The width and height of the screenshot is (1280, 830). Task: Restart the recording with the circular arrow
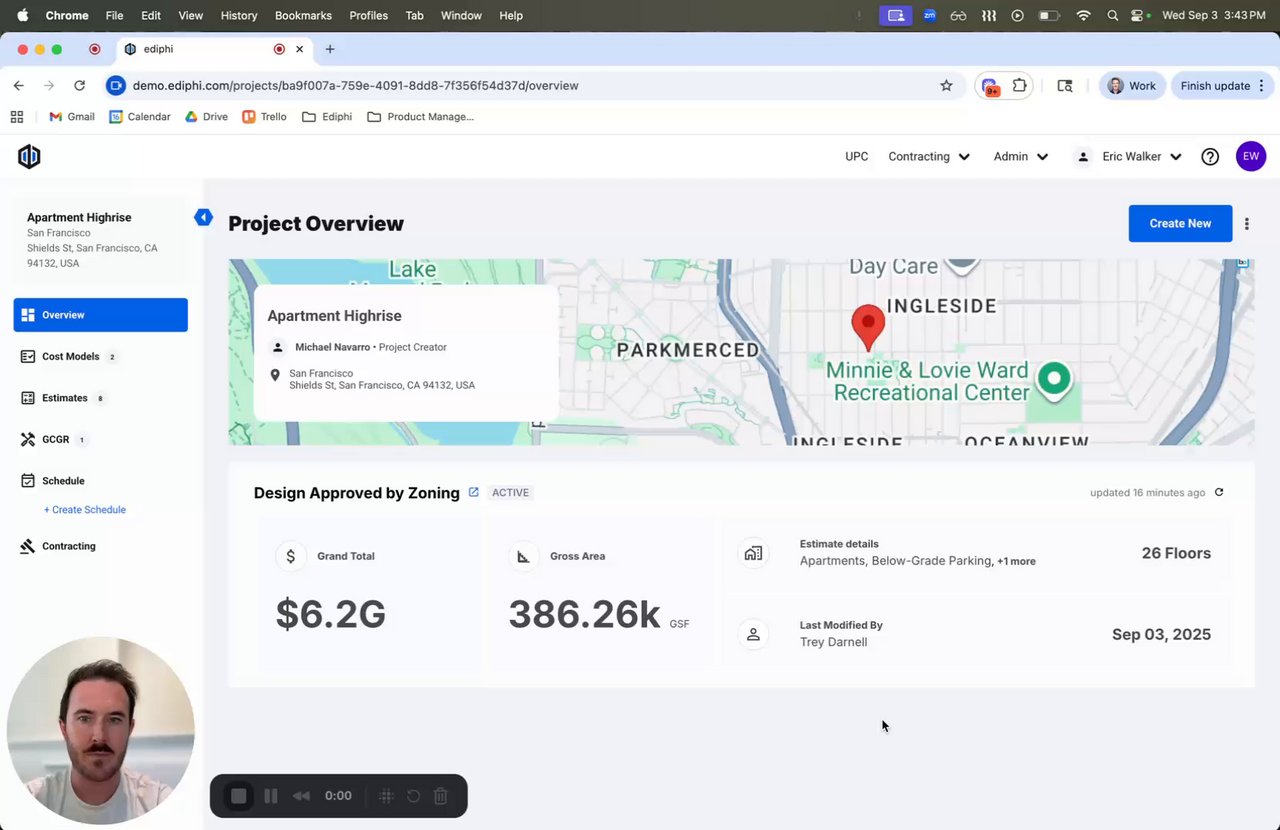(x=413, y=796)
